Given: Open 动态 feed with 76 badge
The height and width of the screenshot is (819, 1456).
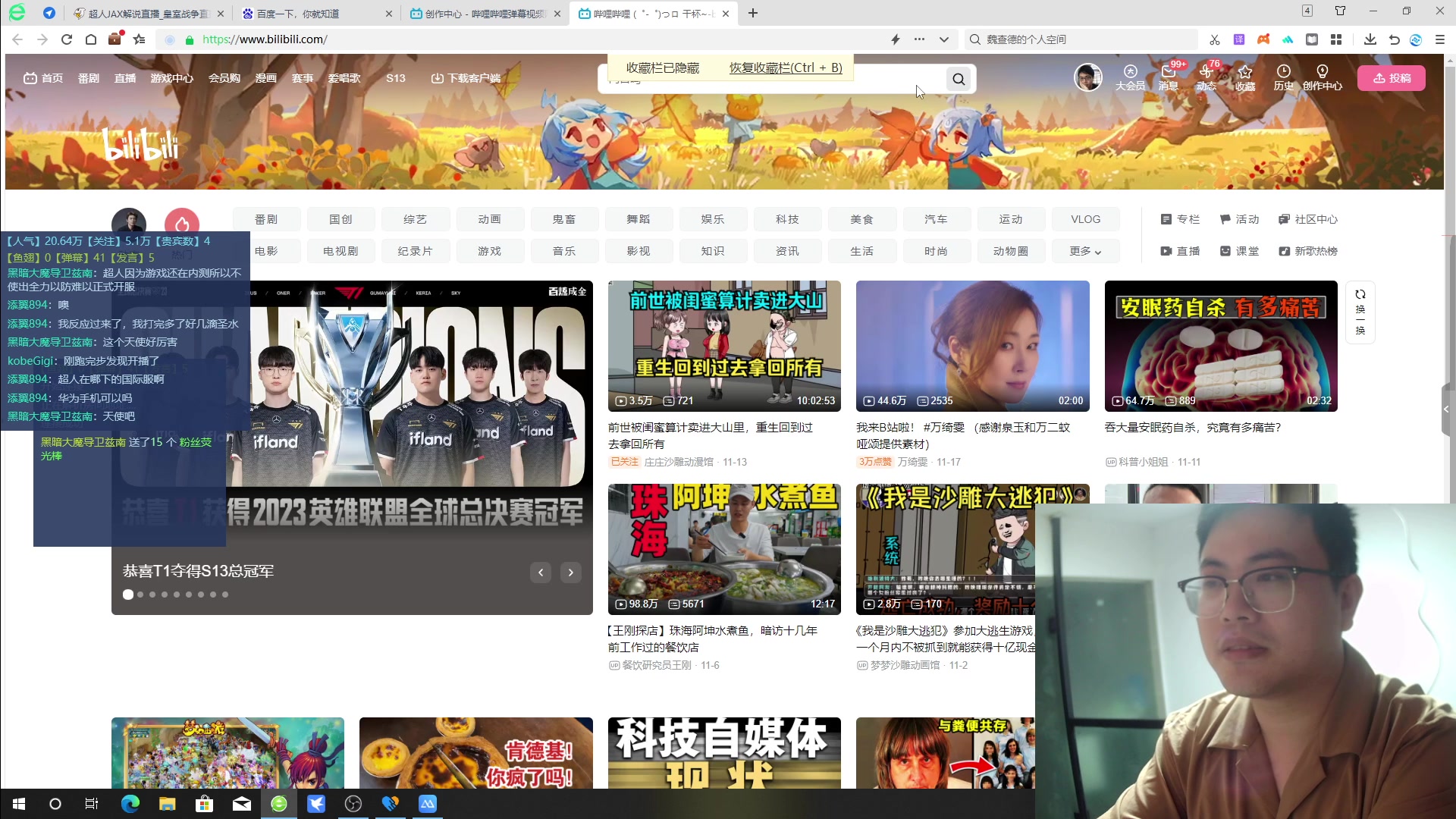Looking at the screenshot, I should 1207,77.
